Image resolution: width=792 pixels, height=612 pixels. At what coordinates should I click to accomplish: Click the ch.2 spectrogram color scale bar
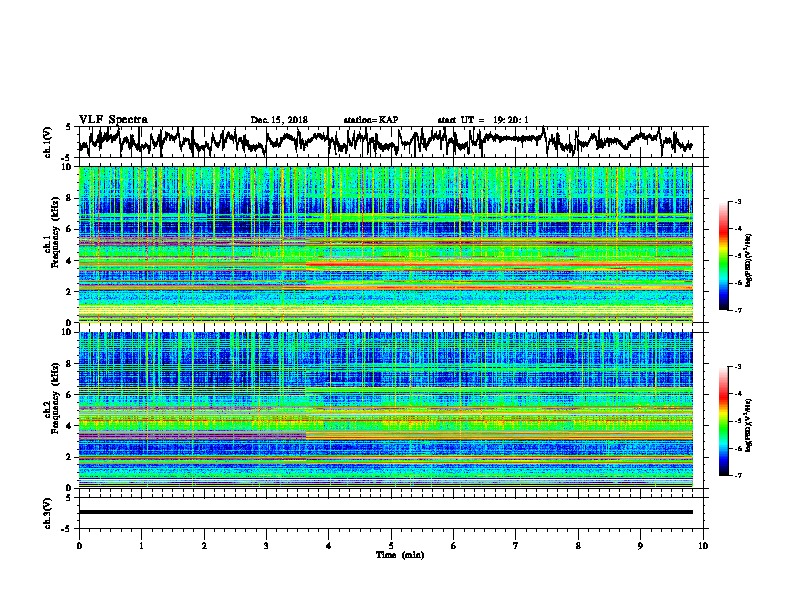point(723,421)
